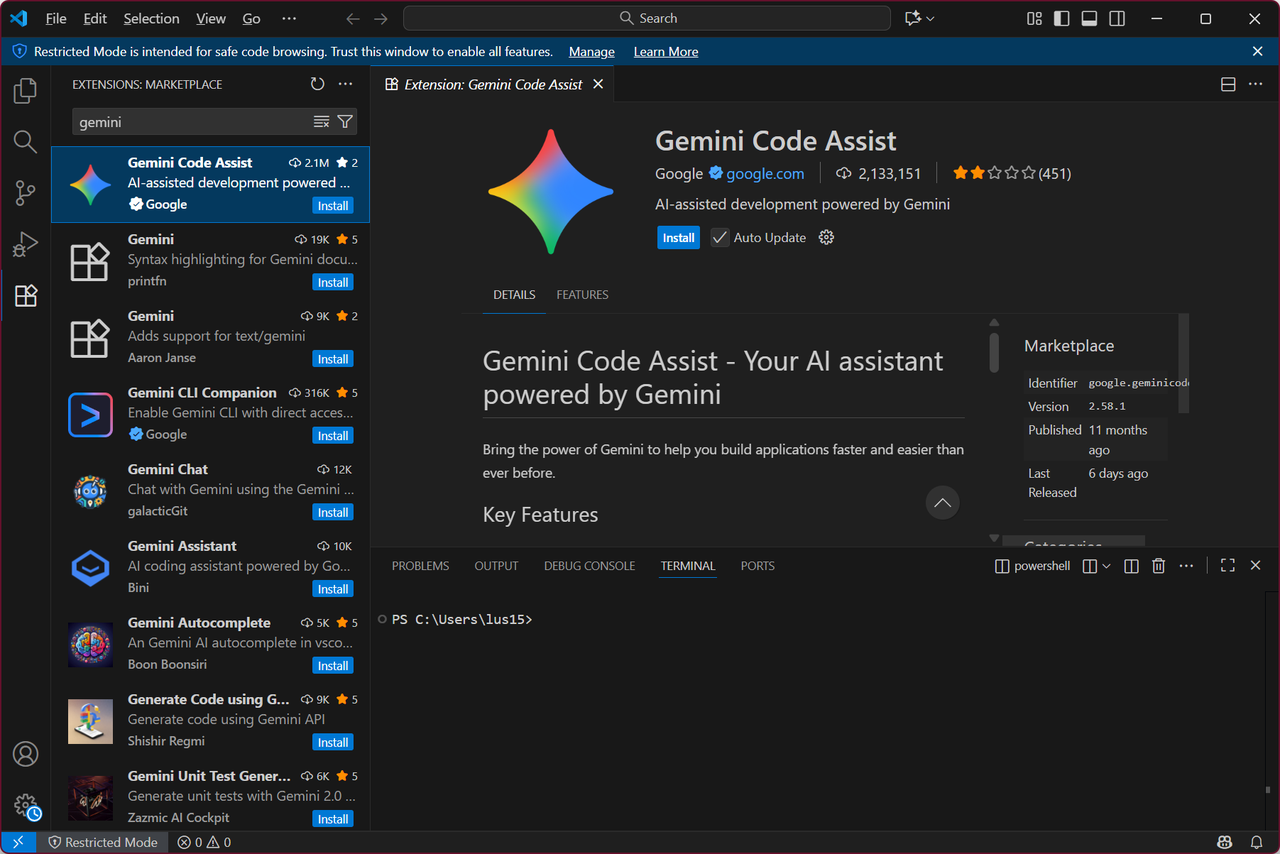Split the terminal panel
Image resolution: width=1280 pixels, height=854 pixels.
1131,566
